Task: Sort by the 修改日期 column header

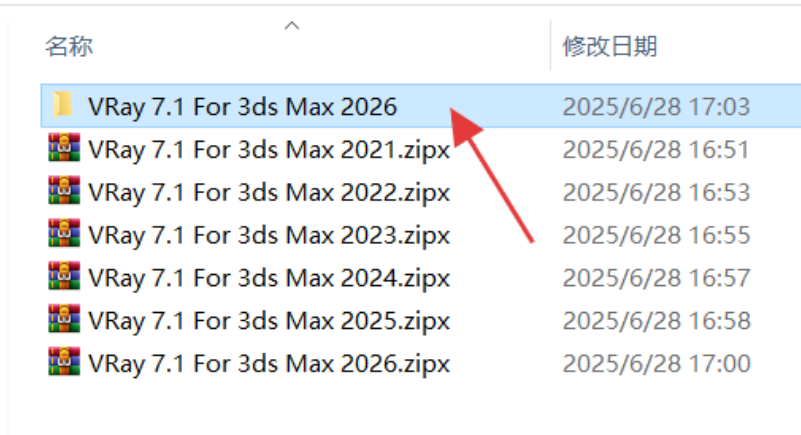Action: click(x=609, y=46)
